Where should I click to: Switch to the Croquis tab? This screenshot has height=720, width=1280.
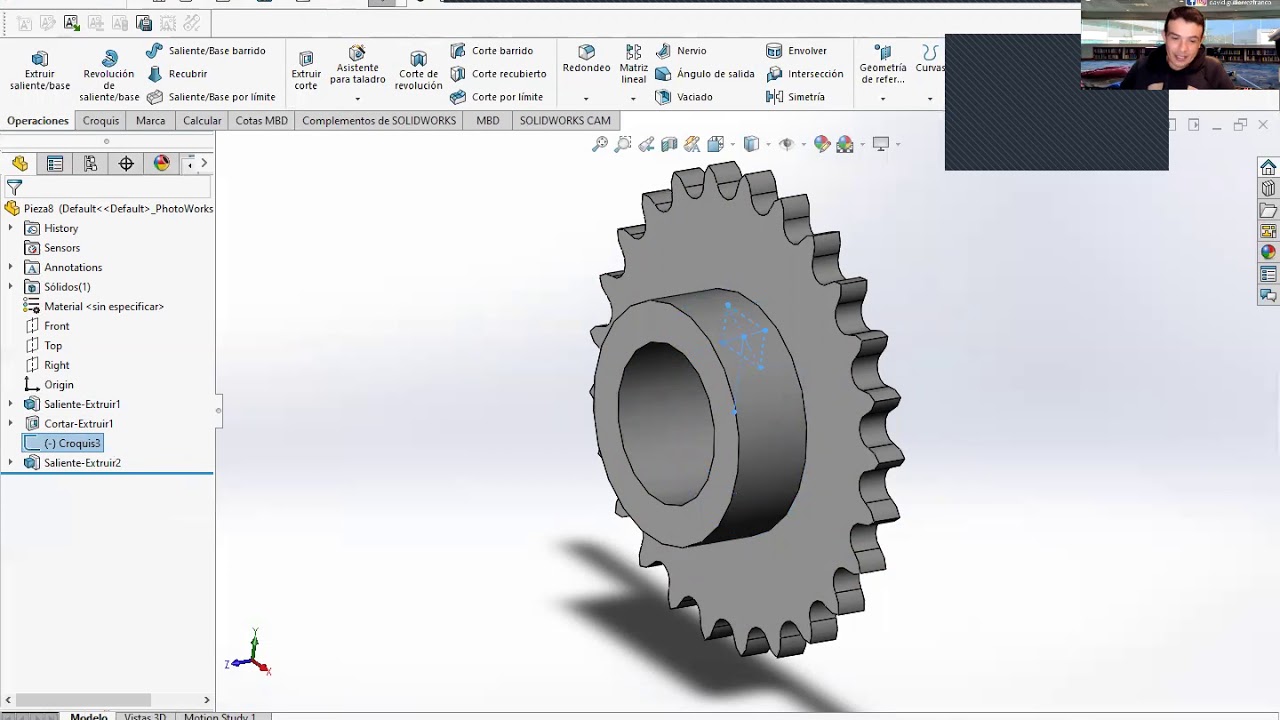[101, 121]
